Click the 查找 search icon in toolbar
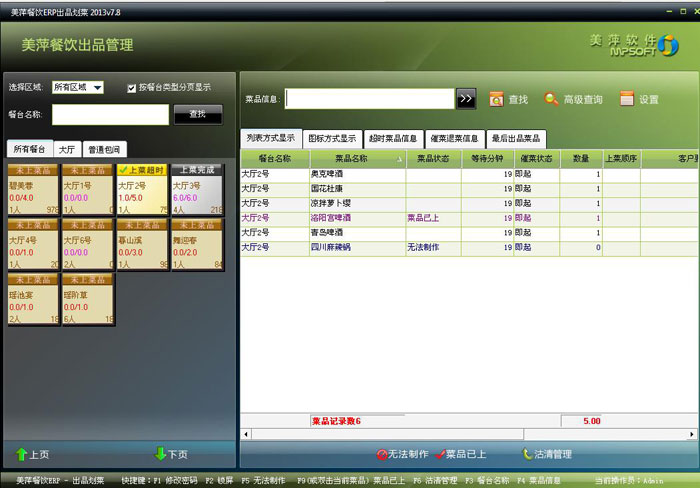This screenshot has width=700, height=488. pos(496,99)
